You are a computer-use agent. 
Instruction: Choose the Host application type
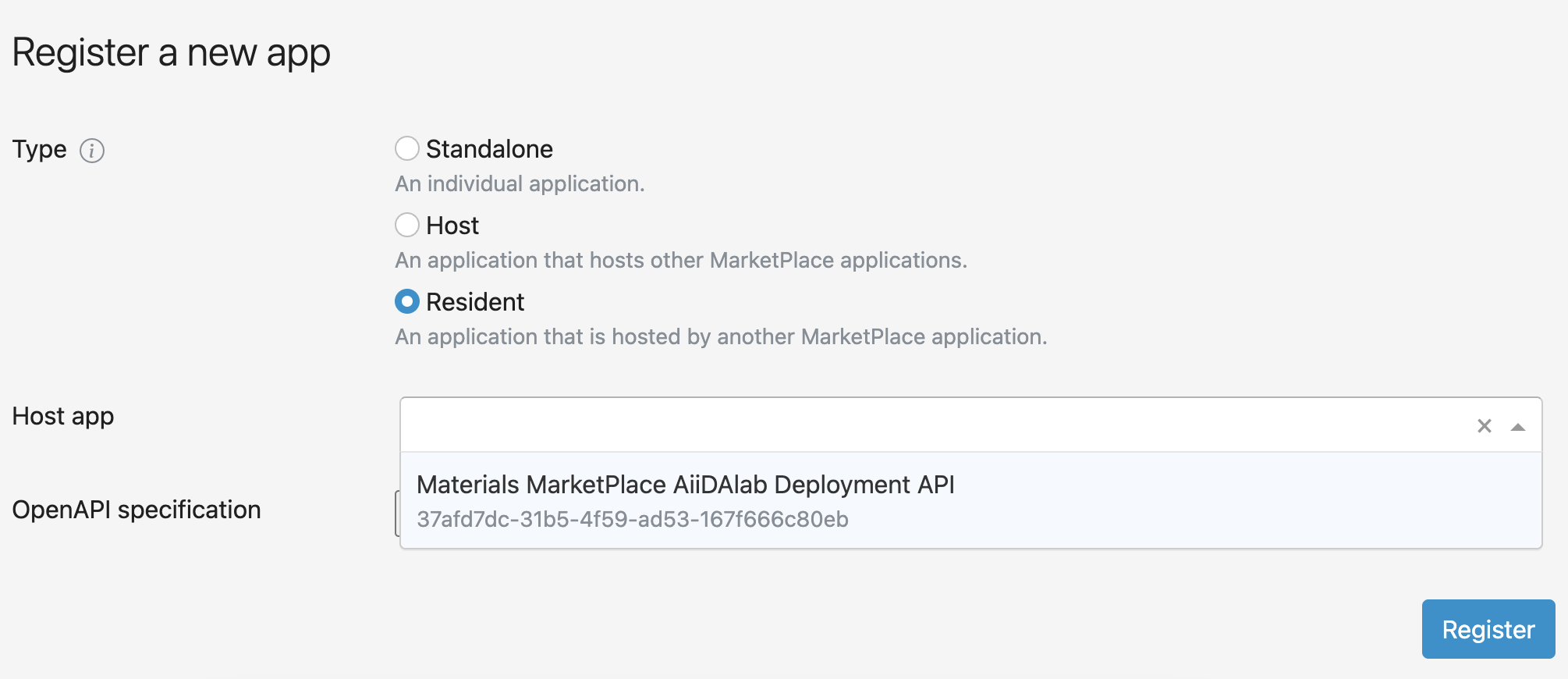407,225
